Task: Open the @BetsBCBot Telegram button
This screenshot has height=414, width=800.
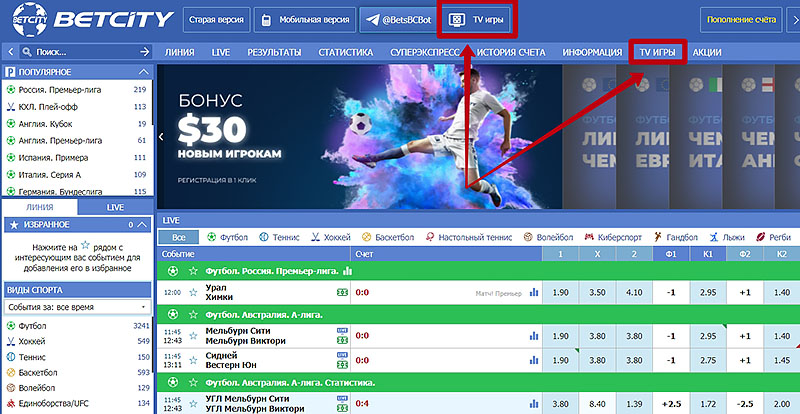Action: pyautogui.click(x=398, y=20)
